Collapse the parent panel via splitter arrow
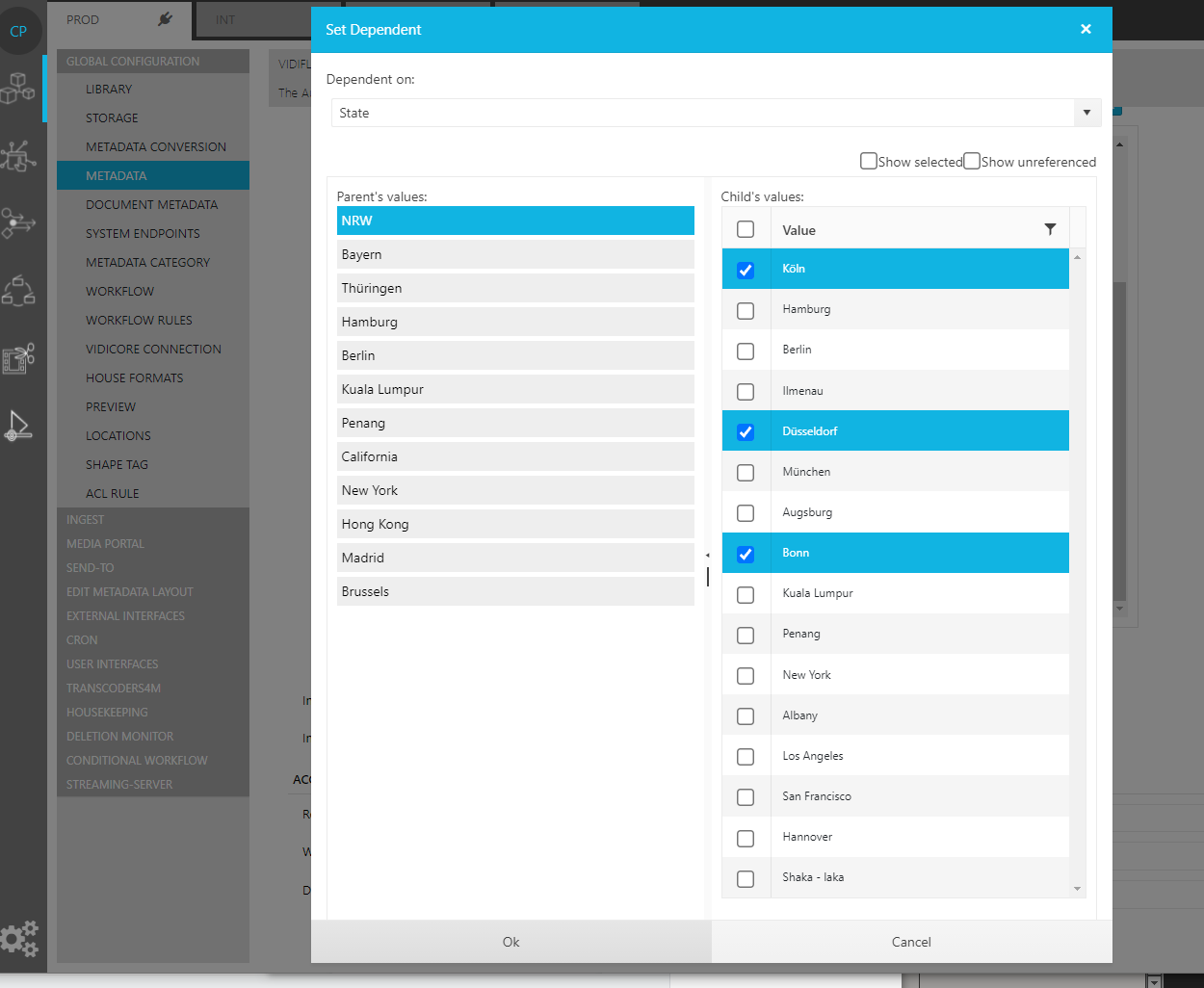 point(707,556)
